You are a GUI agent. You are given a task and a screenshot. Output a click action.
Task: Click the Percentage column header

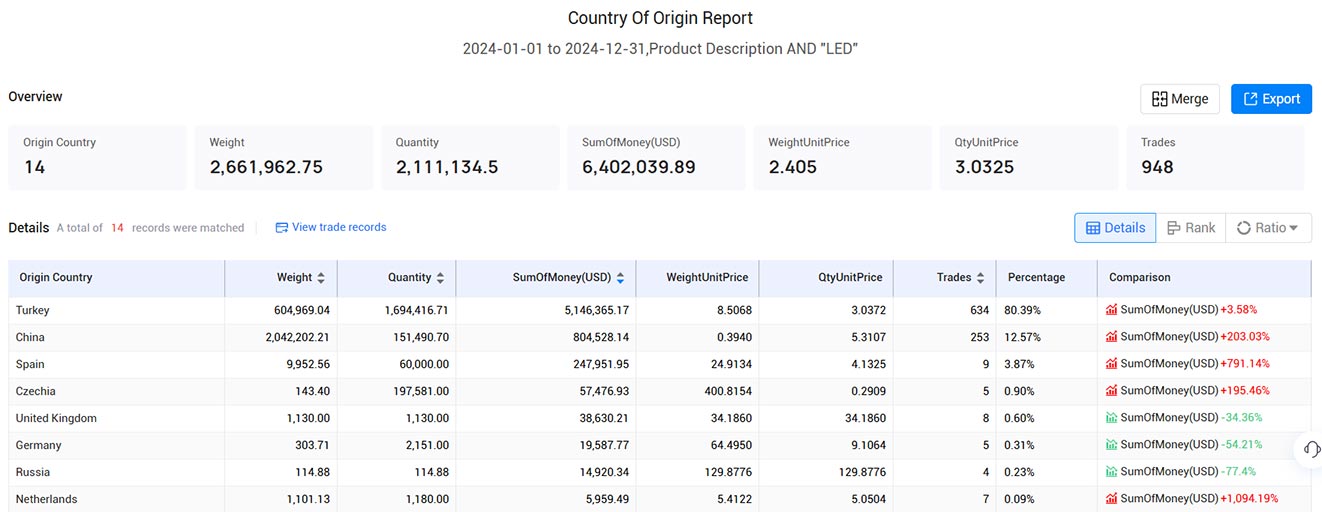pos(1046,278)
